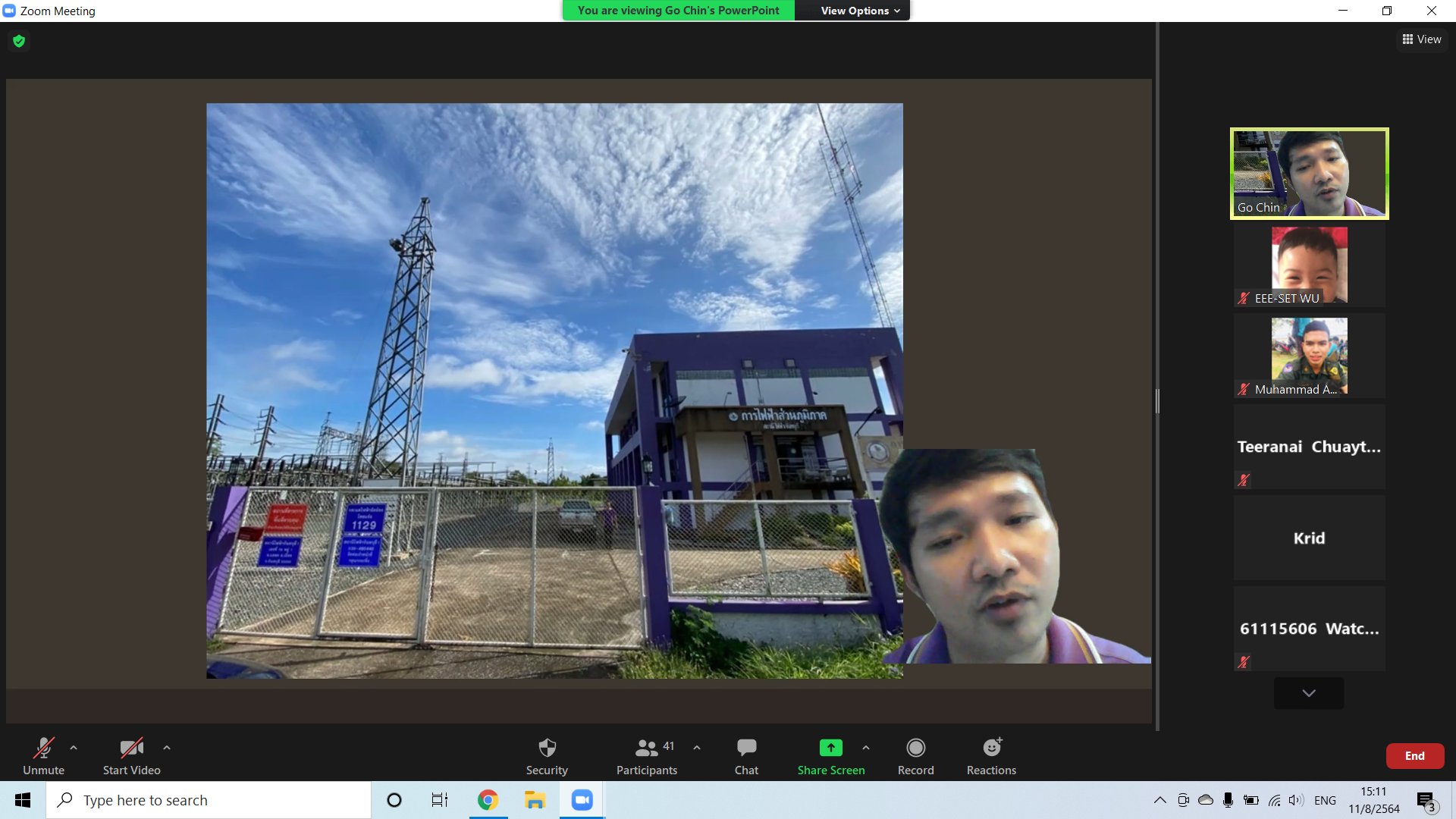The width and height of the screenshot is (1456, 819).
Task: Open the Security shield icon
Action: pyautogui.click(x=547, y=748)
